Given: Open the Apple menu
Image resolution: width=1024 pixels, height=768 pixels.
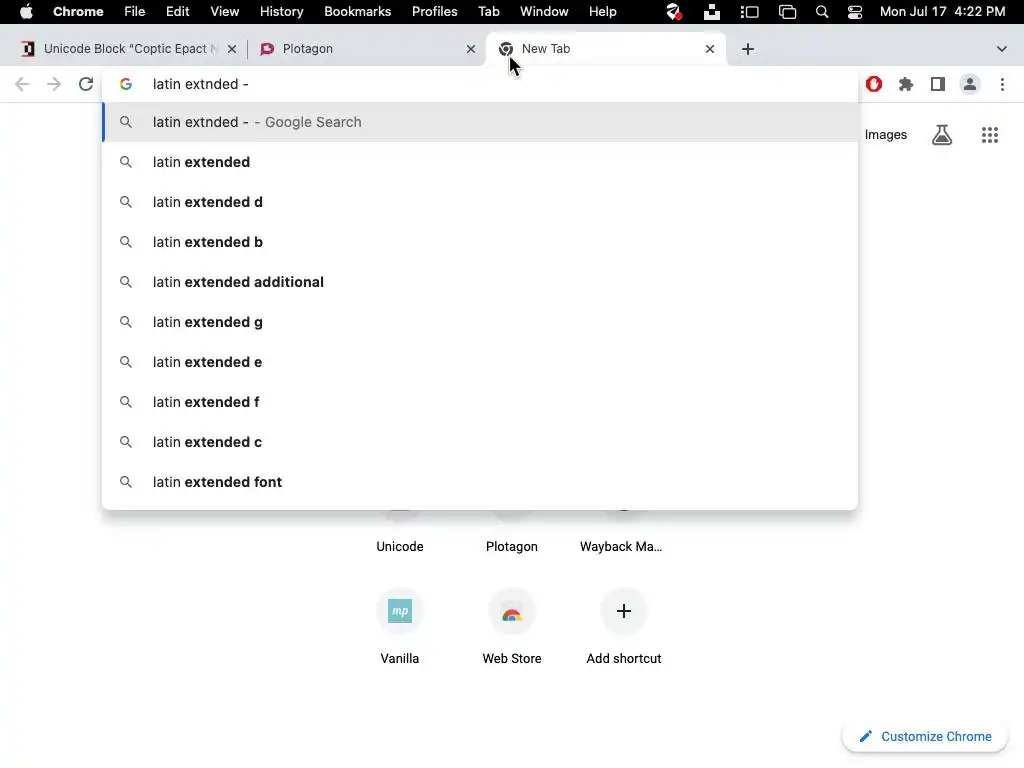Looking at the screenshot, I should pos(26,12).
